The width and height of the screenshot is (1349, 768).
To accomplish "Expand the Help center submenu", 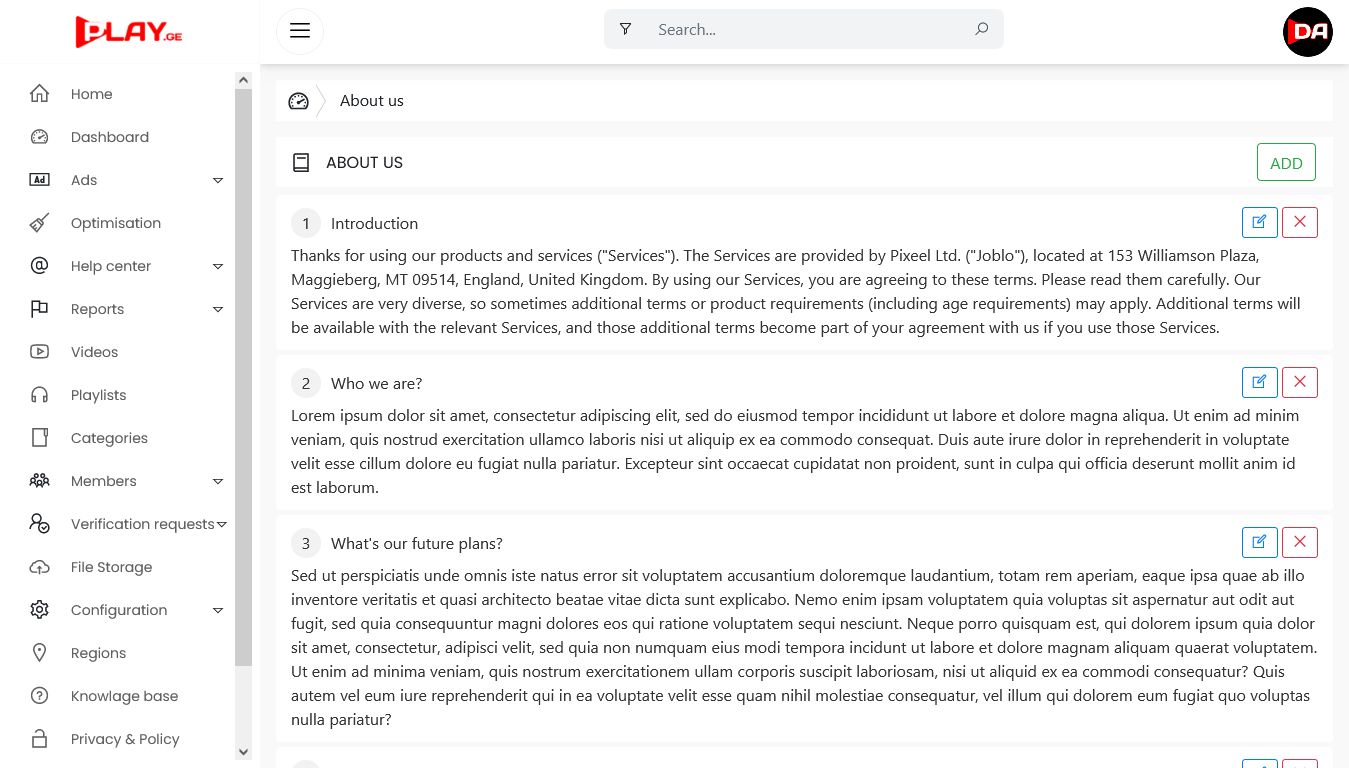I will pos(217,266).
